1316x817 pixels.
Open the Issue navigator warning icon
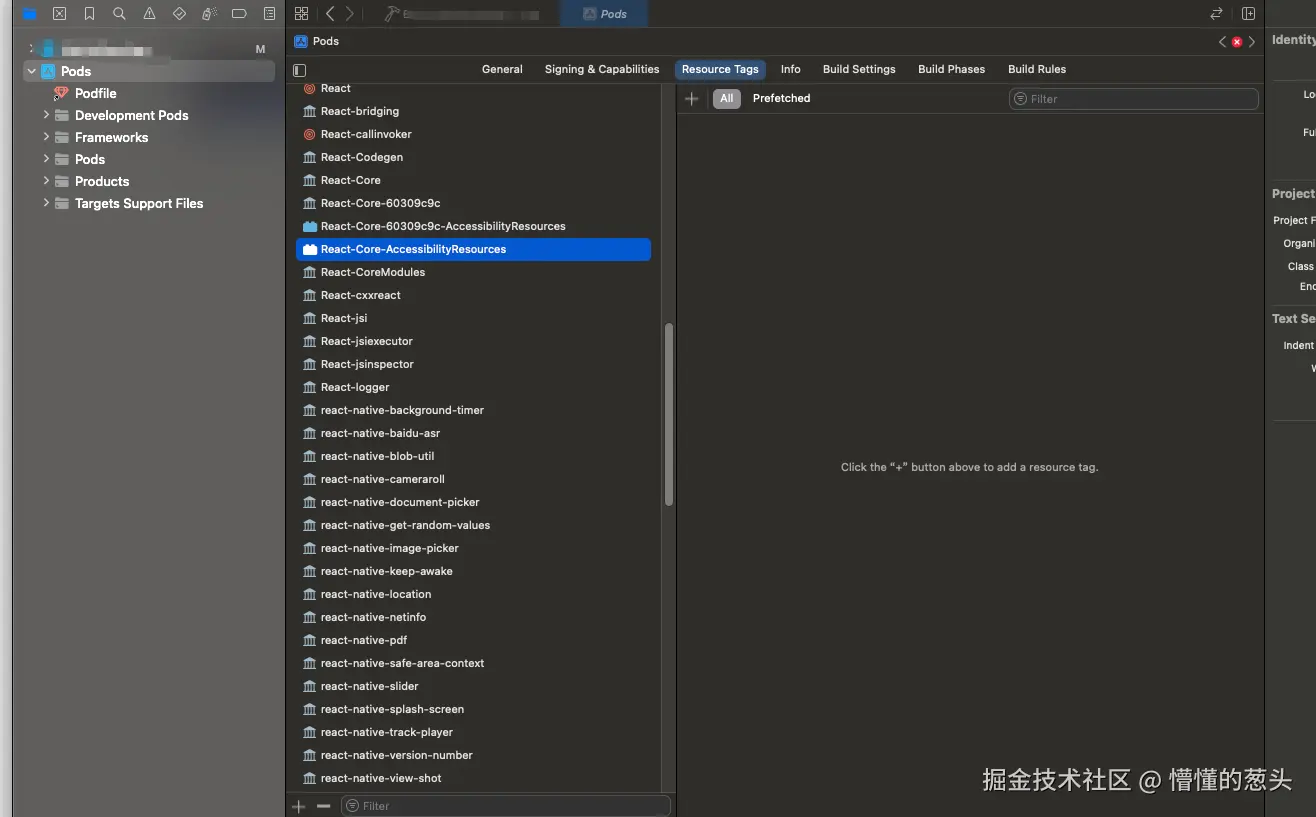[149, 14]
